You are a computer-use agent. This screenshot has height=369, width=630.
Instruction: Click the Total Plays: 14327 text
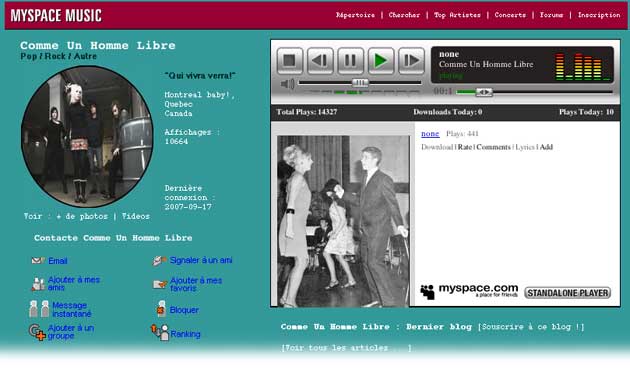coord(307,112)
